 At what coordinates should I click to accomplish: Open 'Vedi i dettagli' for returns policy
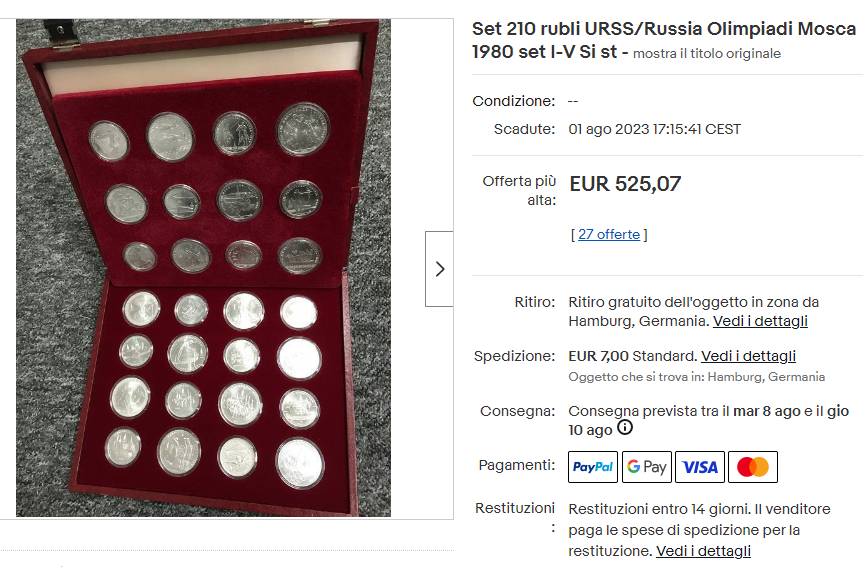(x=703, y=551)
